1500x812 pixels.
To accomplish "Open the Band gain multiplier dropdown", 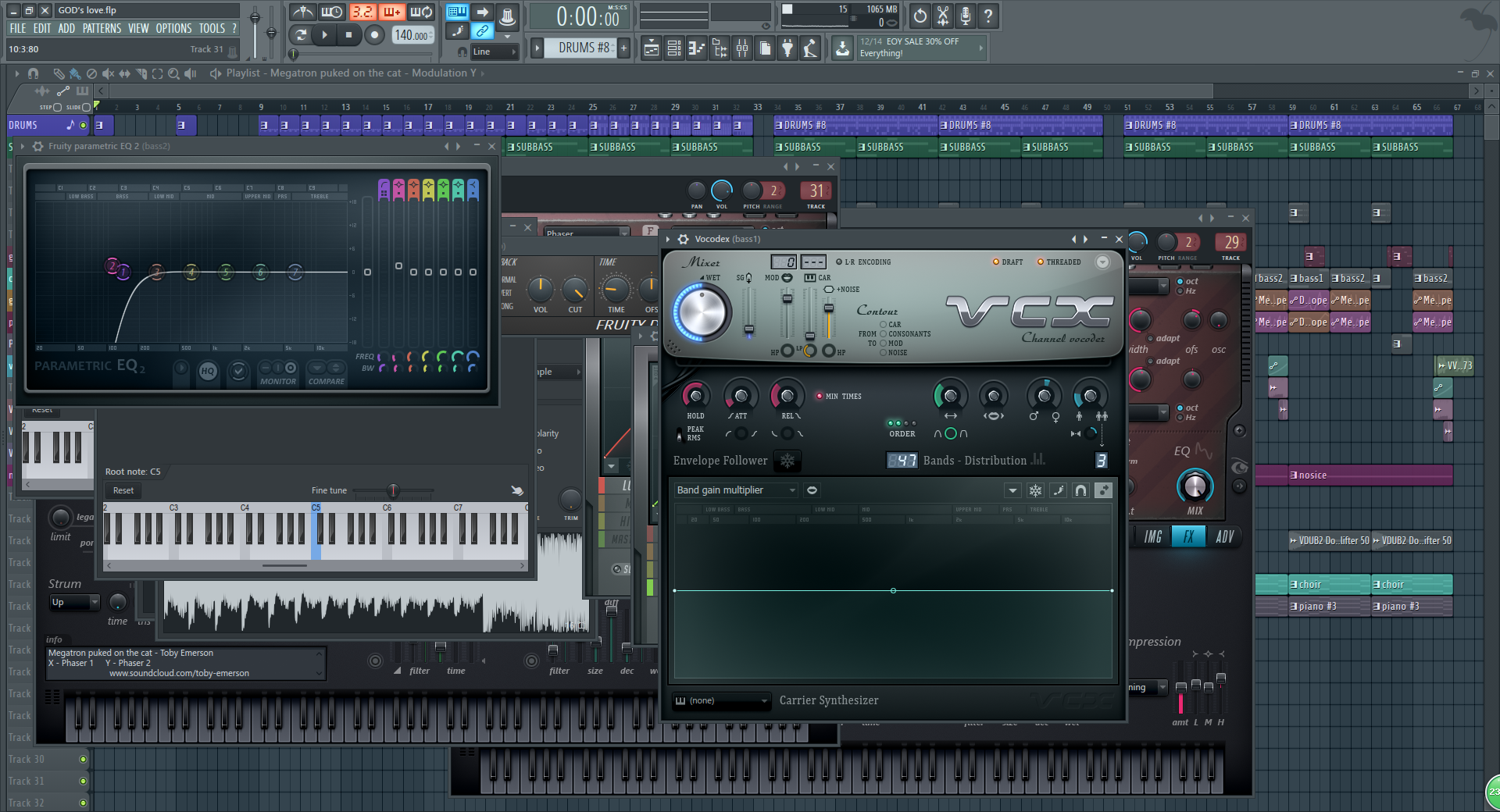I will (x=735, y=490).
